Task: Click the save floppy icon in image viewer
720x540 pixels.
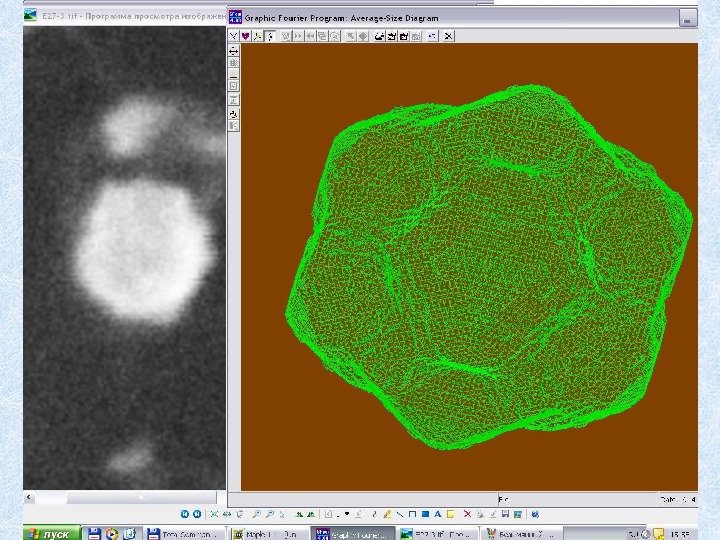Action: 505,514
